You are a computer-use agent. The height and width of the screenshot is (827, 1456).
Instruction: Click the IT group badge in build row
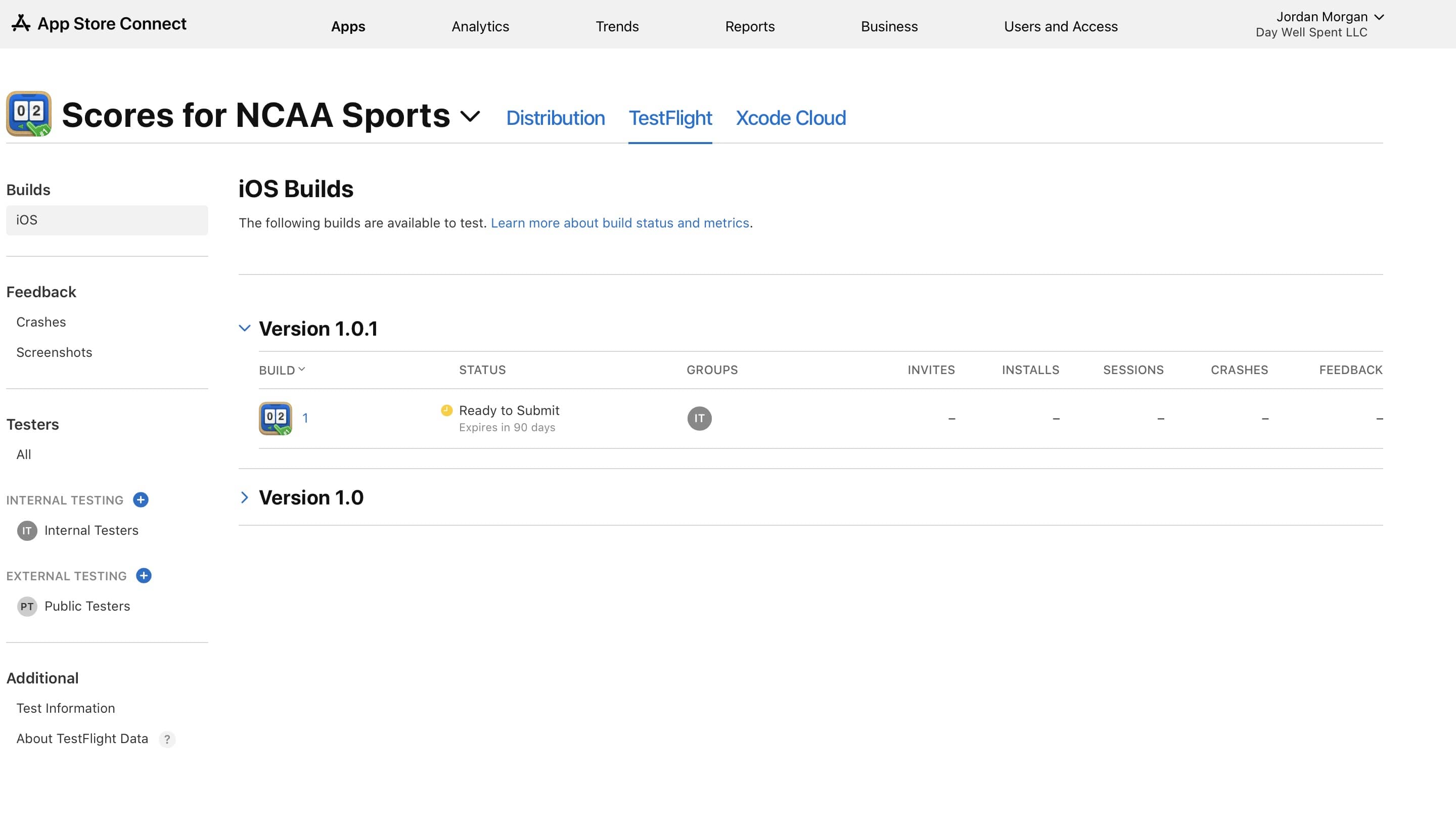click(x=699, y=419)
